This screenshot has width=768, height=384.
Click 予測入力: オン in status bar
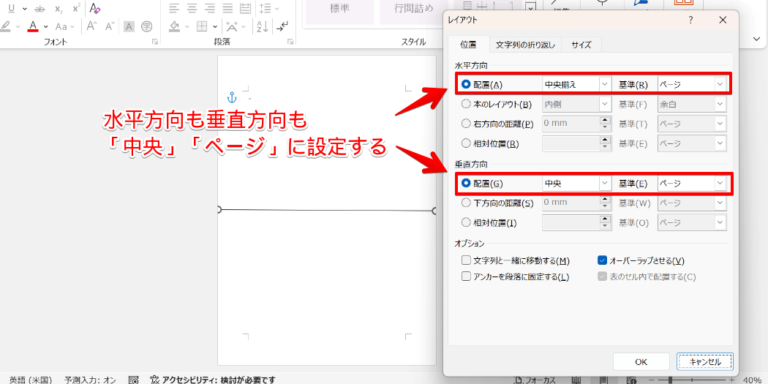tap(90, 380)
